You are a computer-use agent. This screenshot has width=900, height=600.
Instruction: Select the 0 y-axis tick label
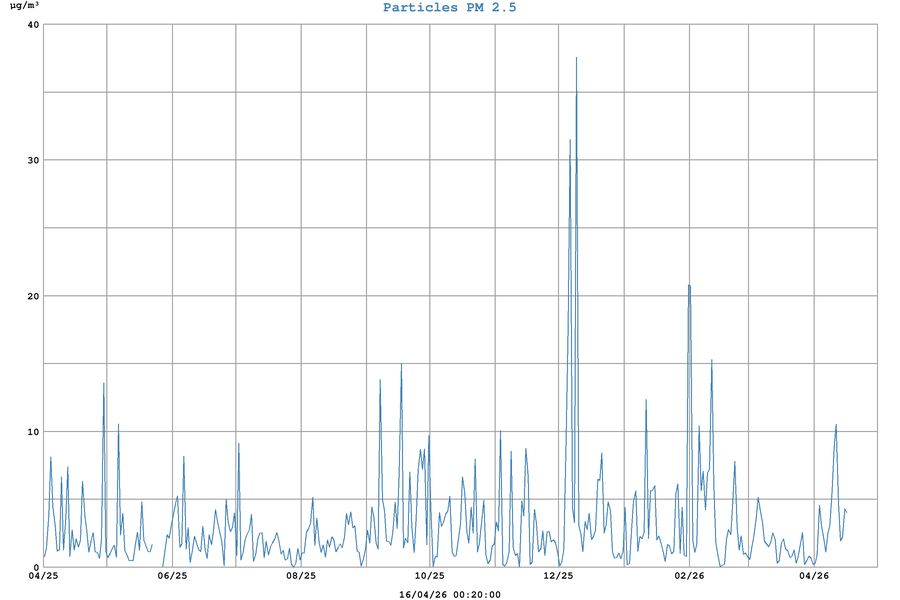pyautogui.click(x=36, y=567)
